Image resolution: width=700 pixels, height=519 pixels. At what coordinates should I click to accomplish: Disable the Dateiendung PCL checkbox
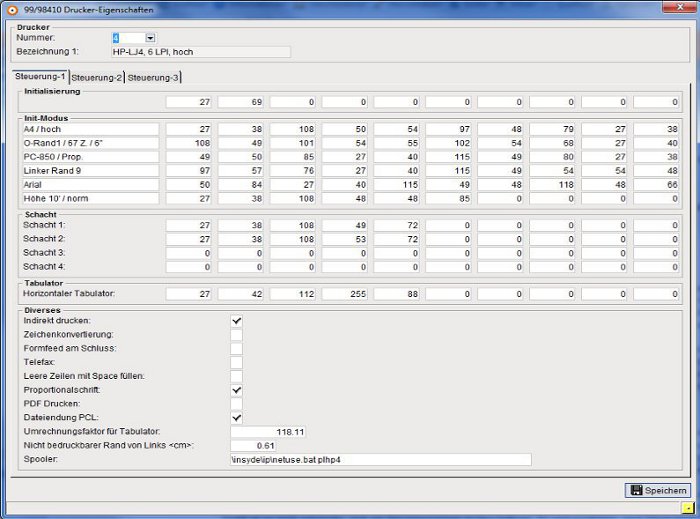tap(237, 418)
